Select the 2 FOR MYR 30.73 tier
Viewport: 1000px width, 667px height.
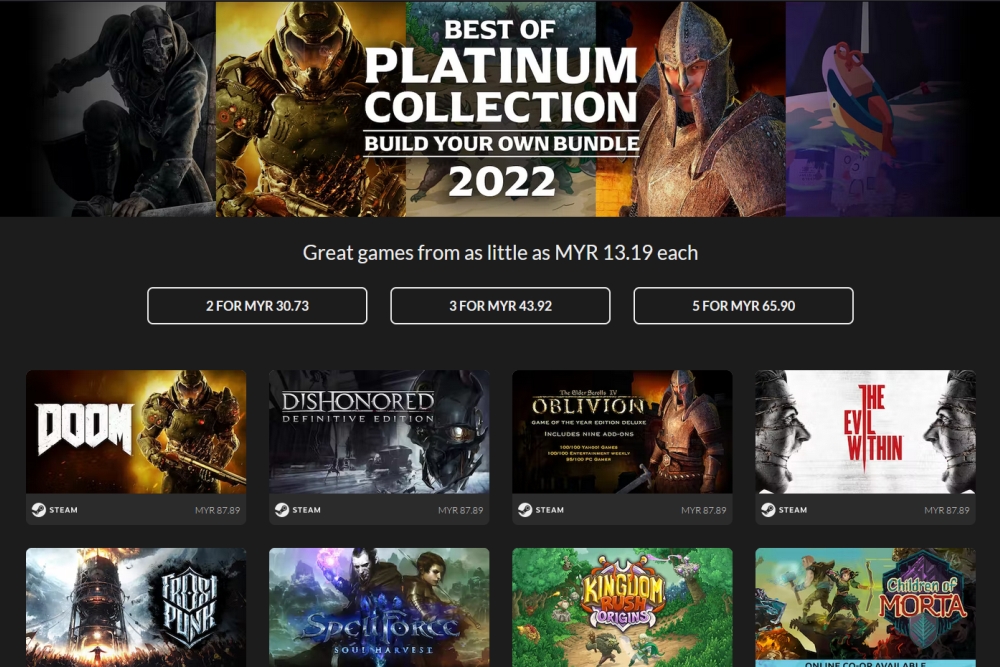tap(257, 305)
